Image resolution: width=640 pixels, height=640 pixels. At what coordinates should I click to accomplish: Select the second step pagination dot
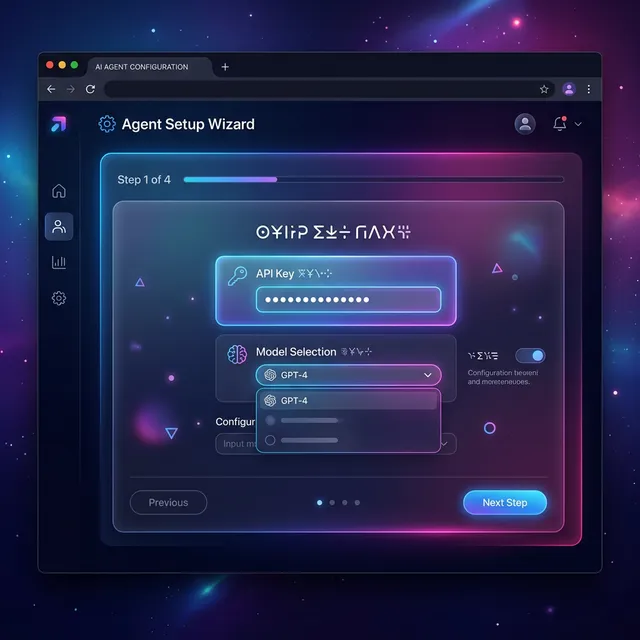pos(332,502)
